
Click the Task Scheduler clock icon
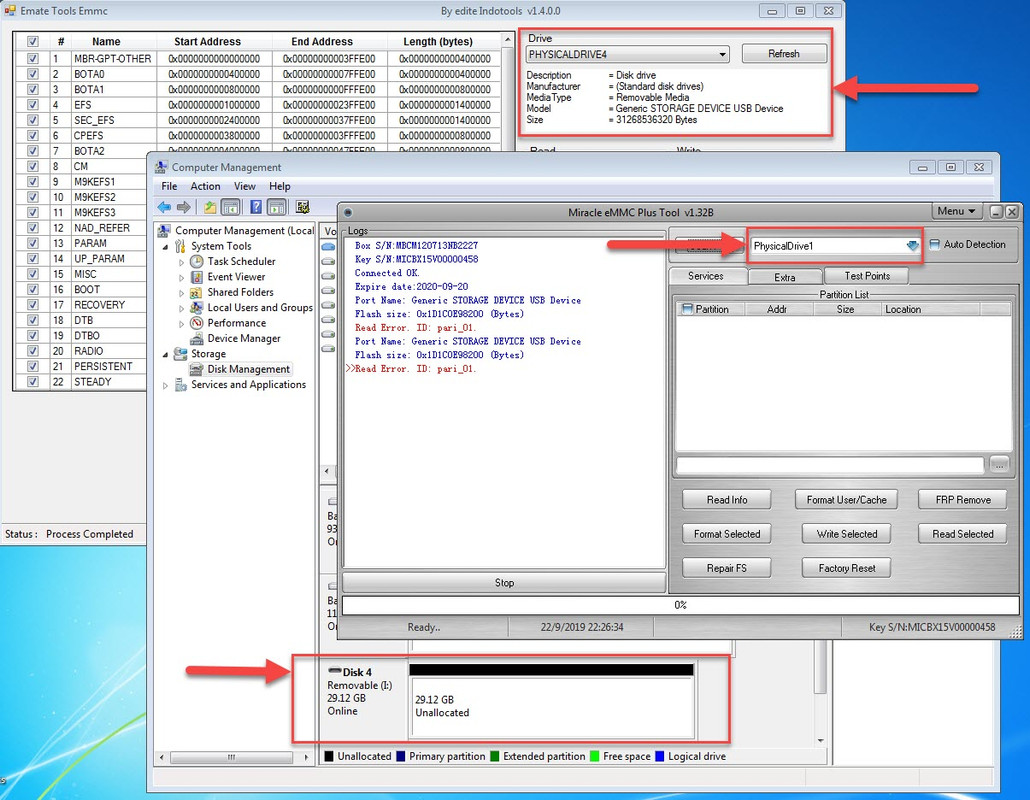196,261
